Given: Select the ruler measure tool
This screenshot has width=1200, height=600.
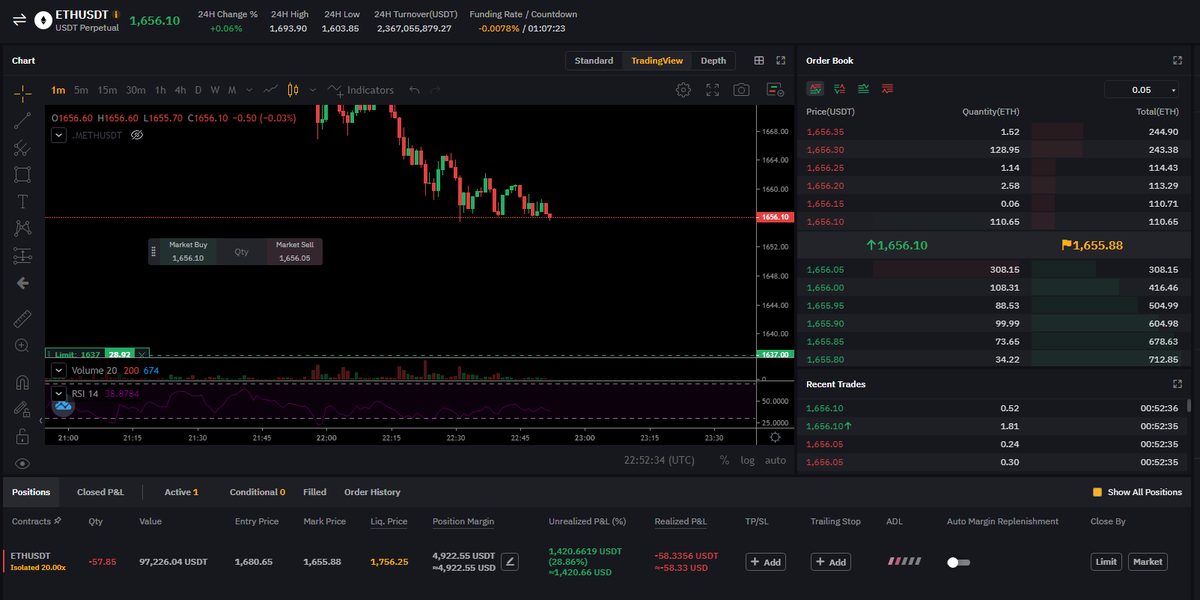Looking at the screenshot, I should 22,320.
